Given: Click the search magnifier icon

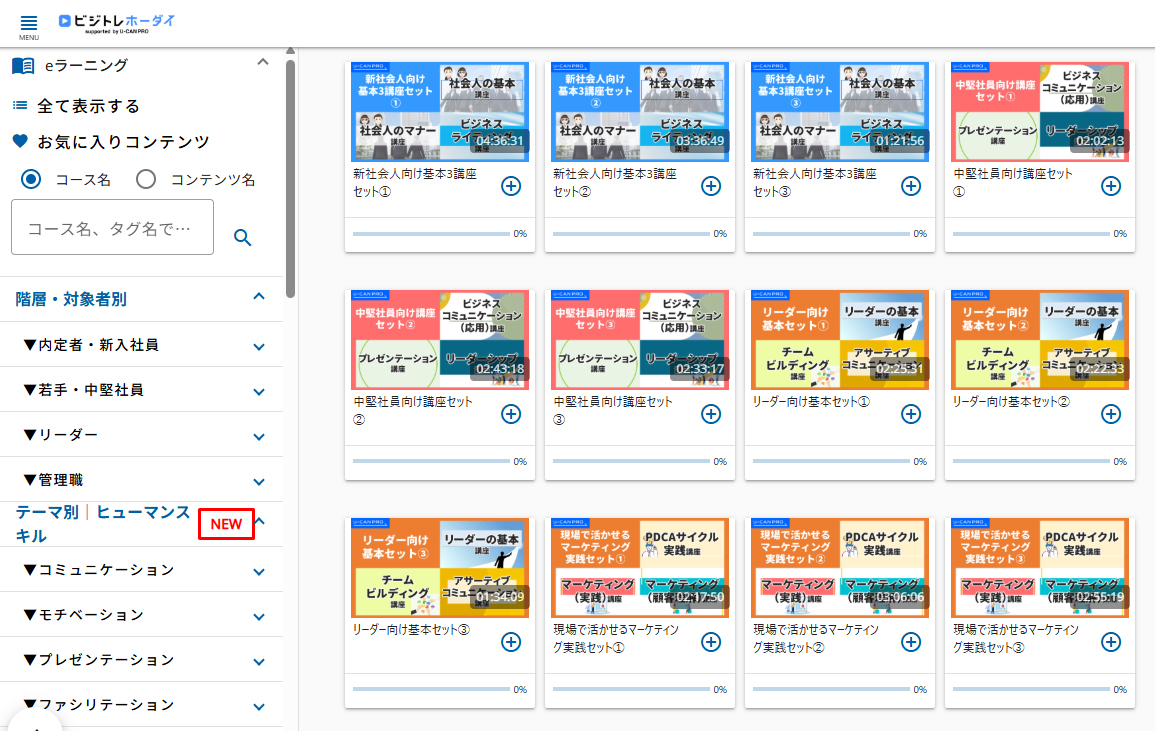Looking at the screenshot, I should tap(242, 238).
